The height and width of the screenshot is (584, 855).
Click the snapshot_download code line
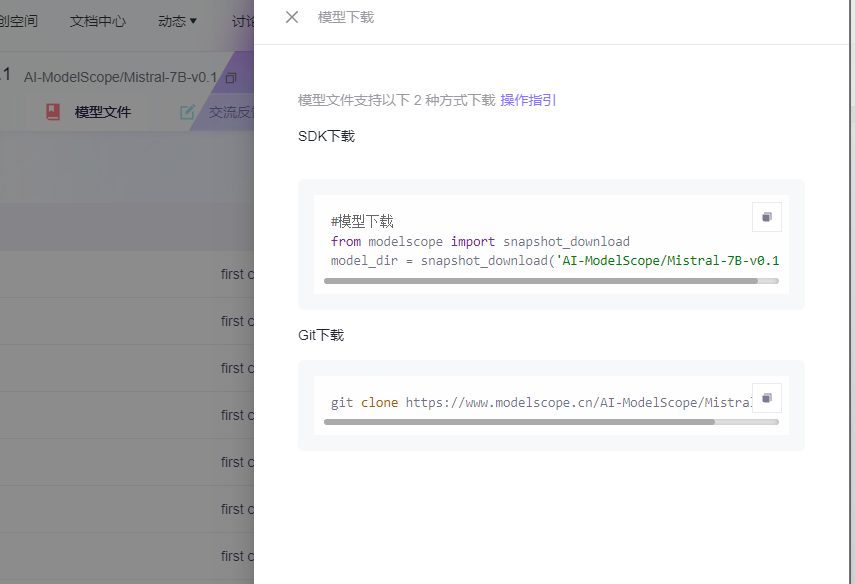point(555,261)
